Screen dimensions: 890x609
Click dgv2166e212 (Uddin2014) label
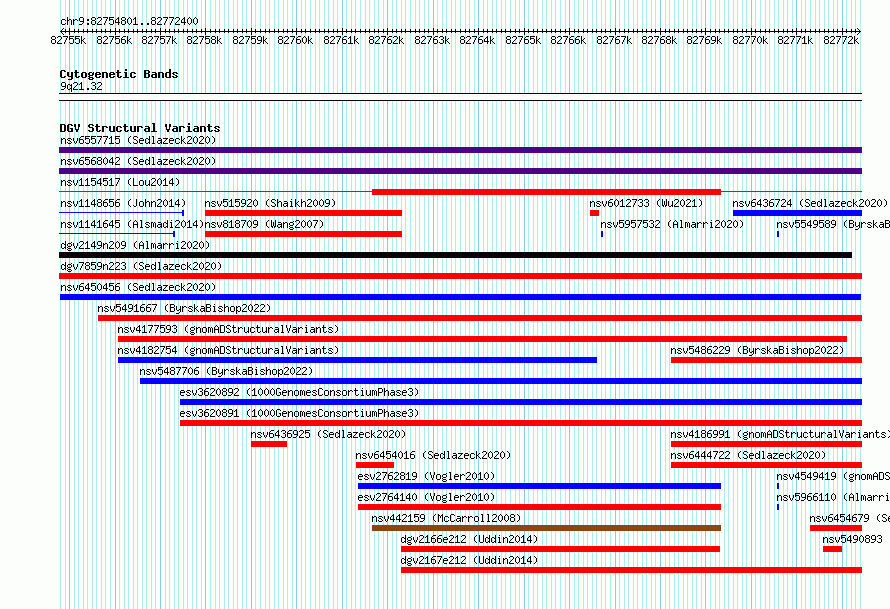(469, 539)
